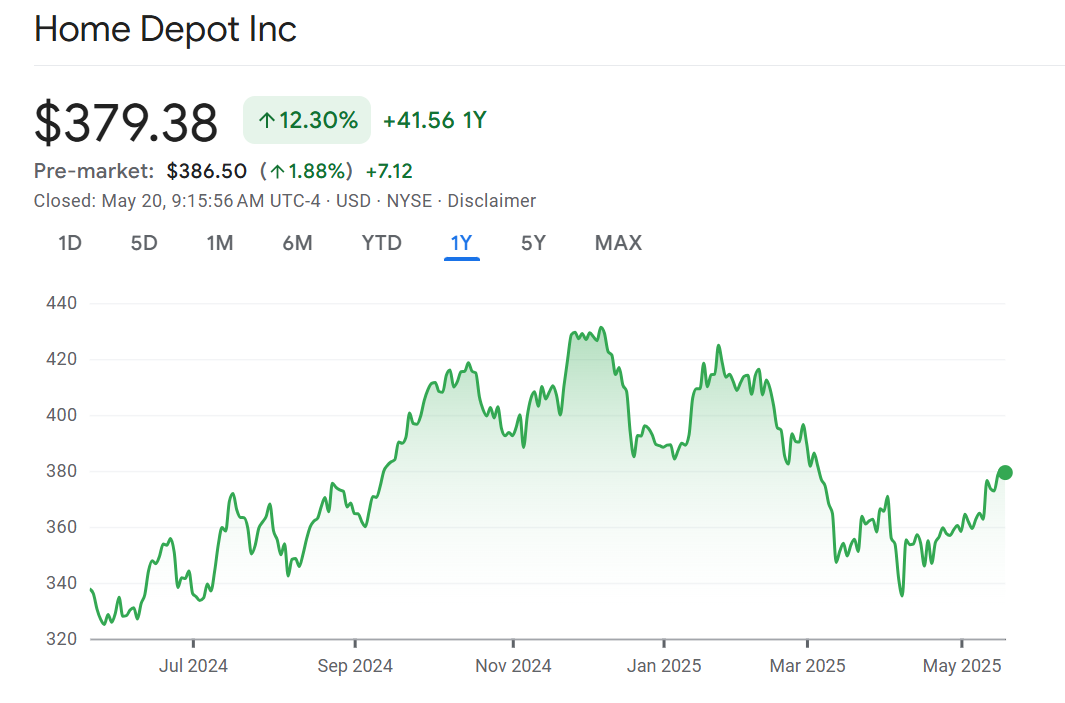Screen dimensions: 1065x703
Task: Open the MAX time range
Action: [618, 243]
